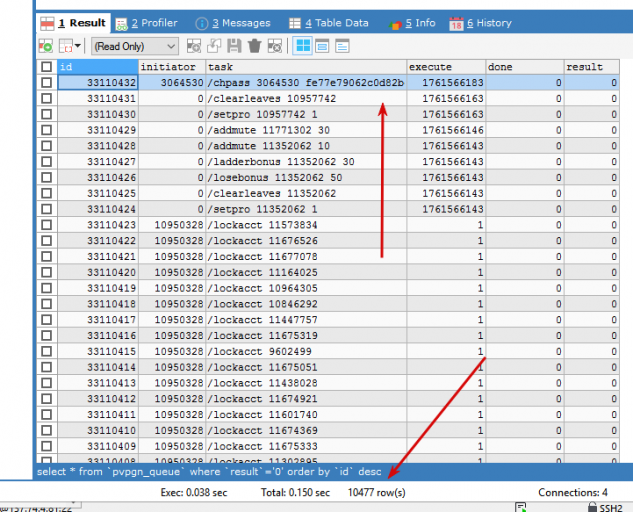Image resolution: width=633 pixels, height=512 pixels.
Task: Click the SSH2 lock icon in status bar
Action: pyautogui.click(x=592, y=507)
